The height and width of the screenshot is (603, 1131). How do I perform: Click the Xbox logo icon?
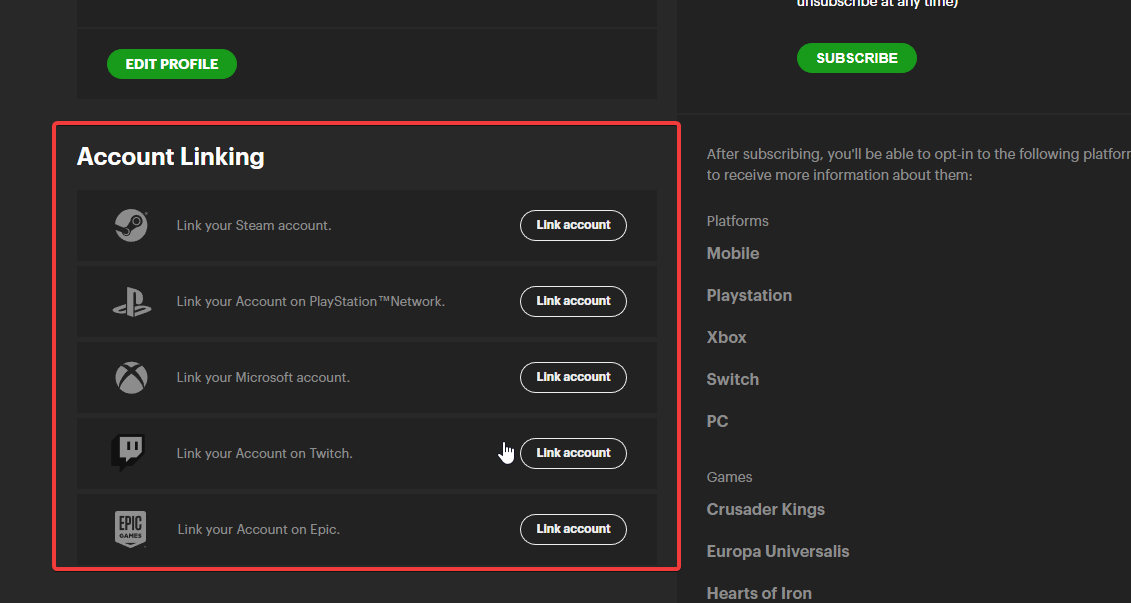point(131,378)
